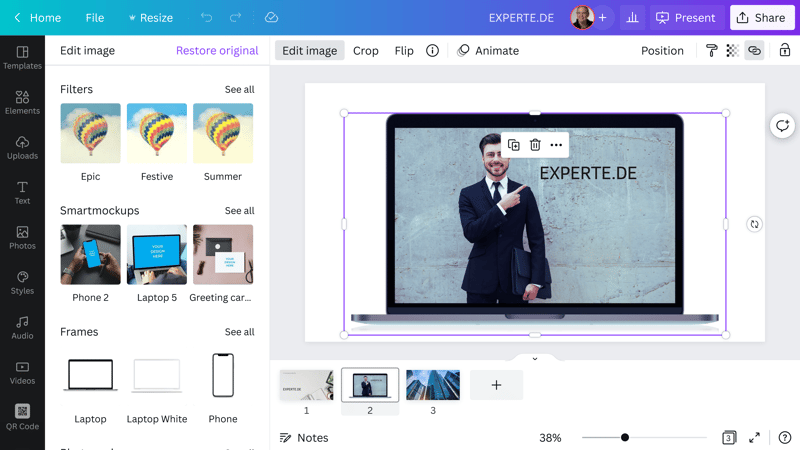Delete the selected element with trash icon
Screen dimensions: 800x450
tap(535, 145)
